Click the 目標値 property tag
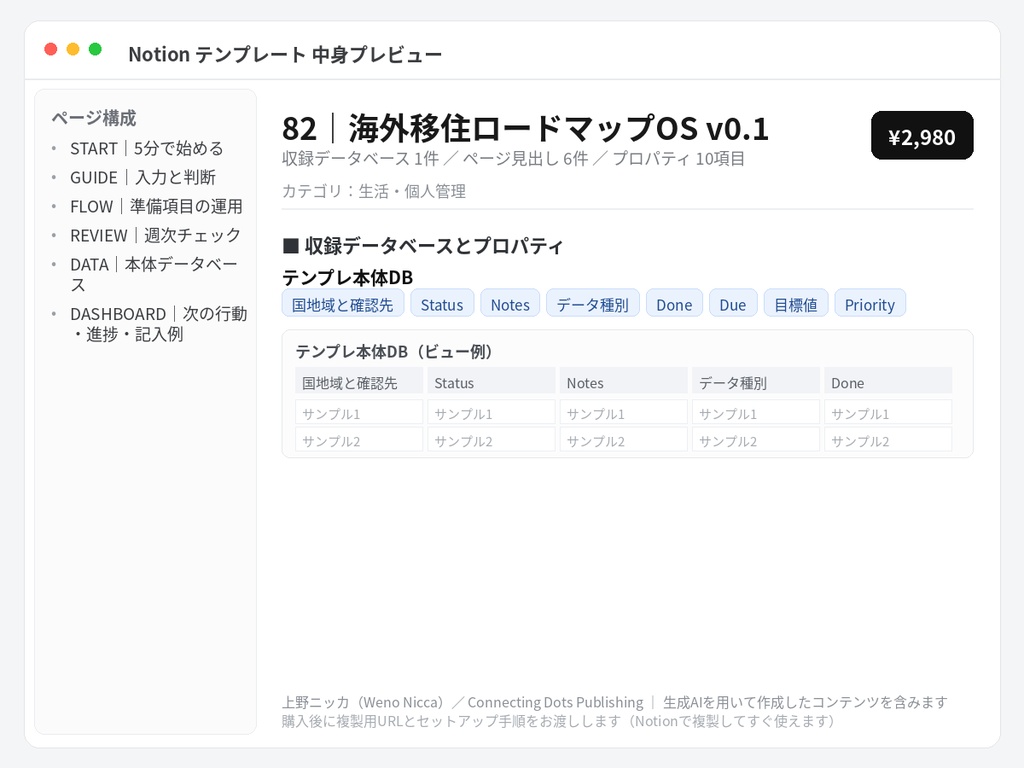Screen dimensions: 1024x768 point(796,304)
